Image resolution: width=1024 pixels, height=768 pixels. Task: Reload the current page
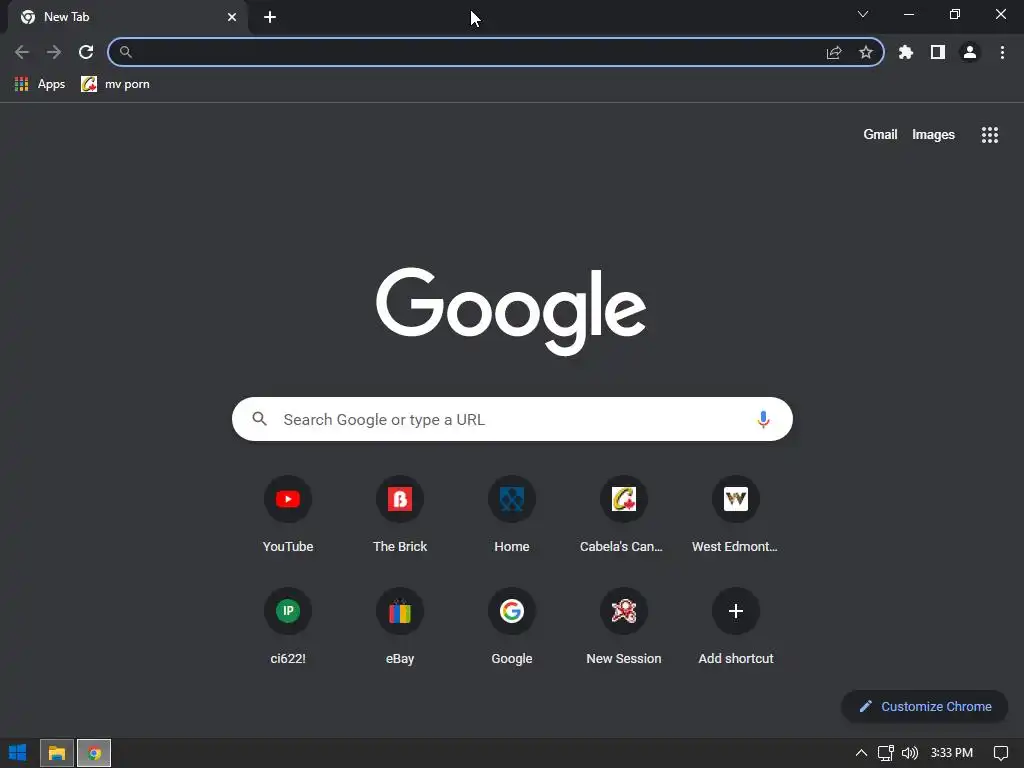click(x=86, y=52)
